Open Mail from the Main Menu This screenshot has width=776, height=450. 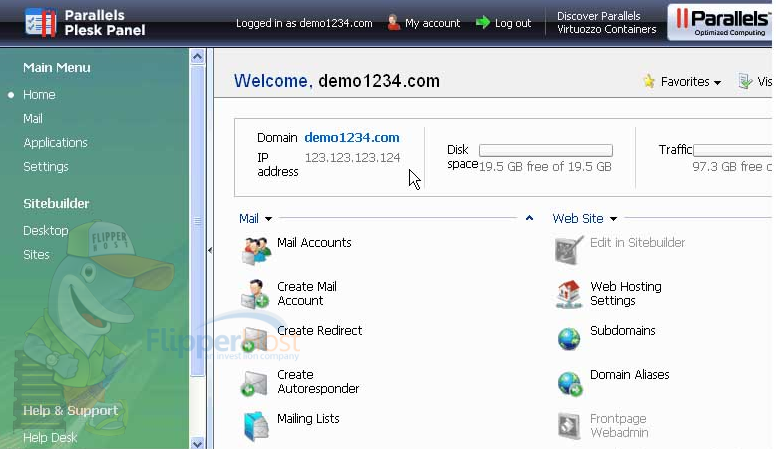[33, 119]
